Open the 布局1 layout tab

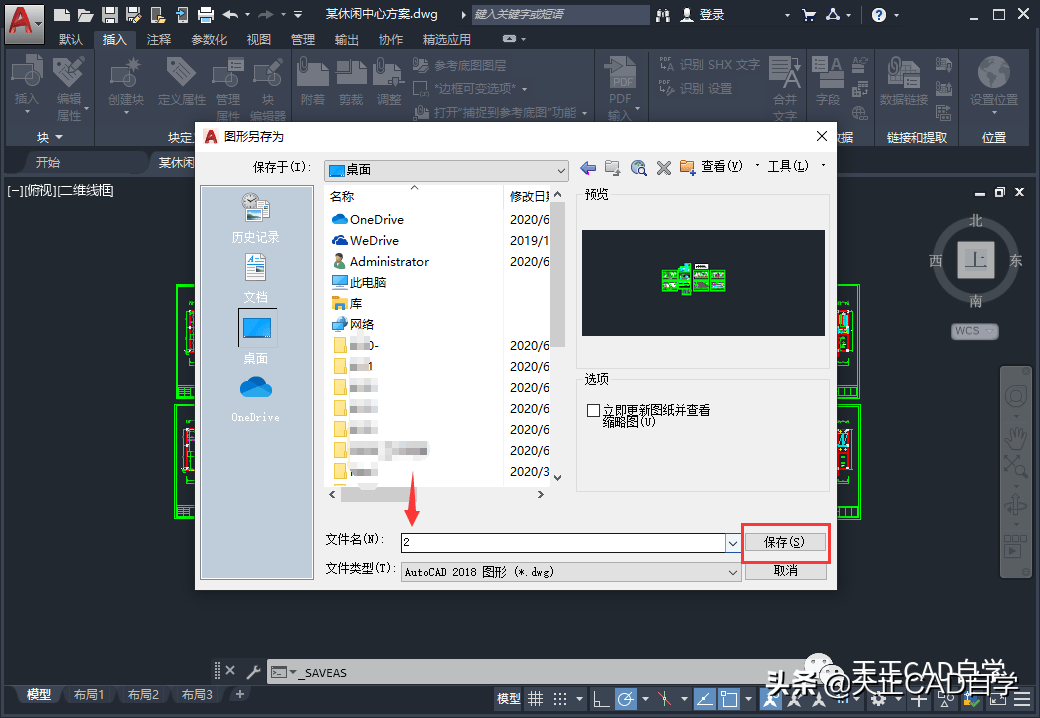pos(89,694)
